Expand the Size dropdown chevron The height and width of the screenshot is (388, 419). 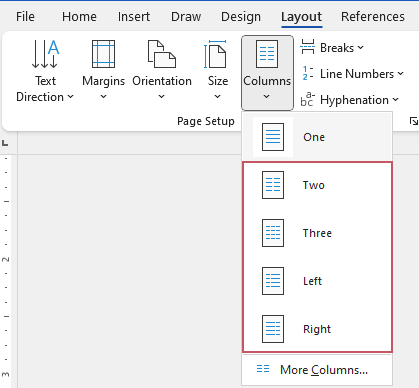coord(218,97)
